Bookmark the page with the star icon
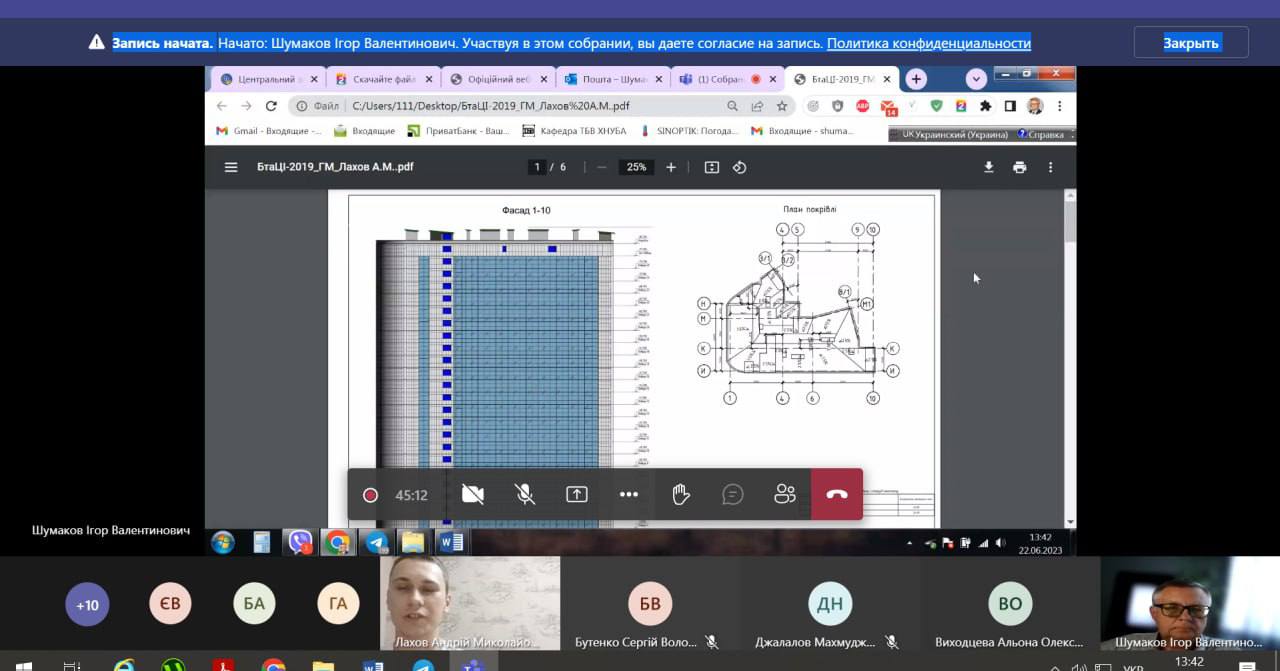Screen dimensions: 1280x671 pyautogui.click(x=782, y=106)
